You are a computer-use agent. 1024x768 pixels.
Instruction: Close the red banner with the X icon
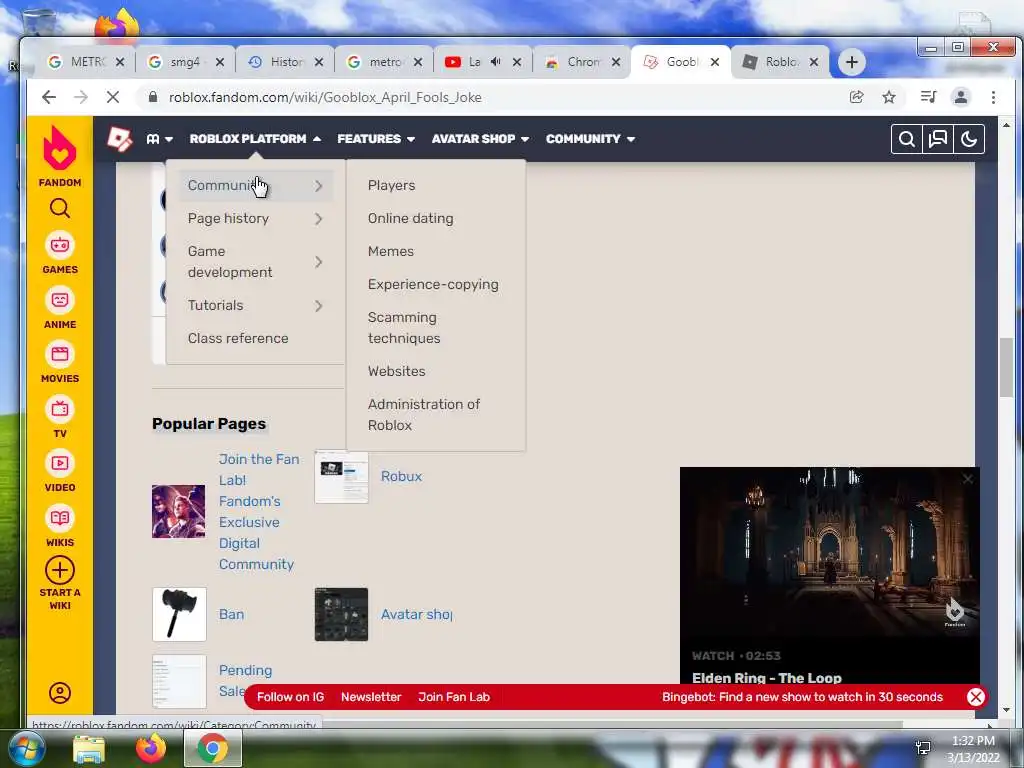tap(976, 697)
